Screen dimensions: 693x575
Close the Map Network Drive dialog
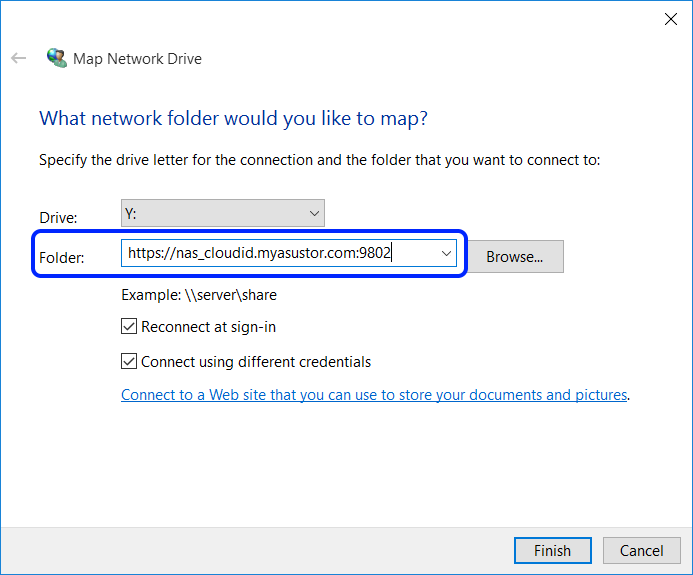tap(669, 18)
